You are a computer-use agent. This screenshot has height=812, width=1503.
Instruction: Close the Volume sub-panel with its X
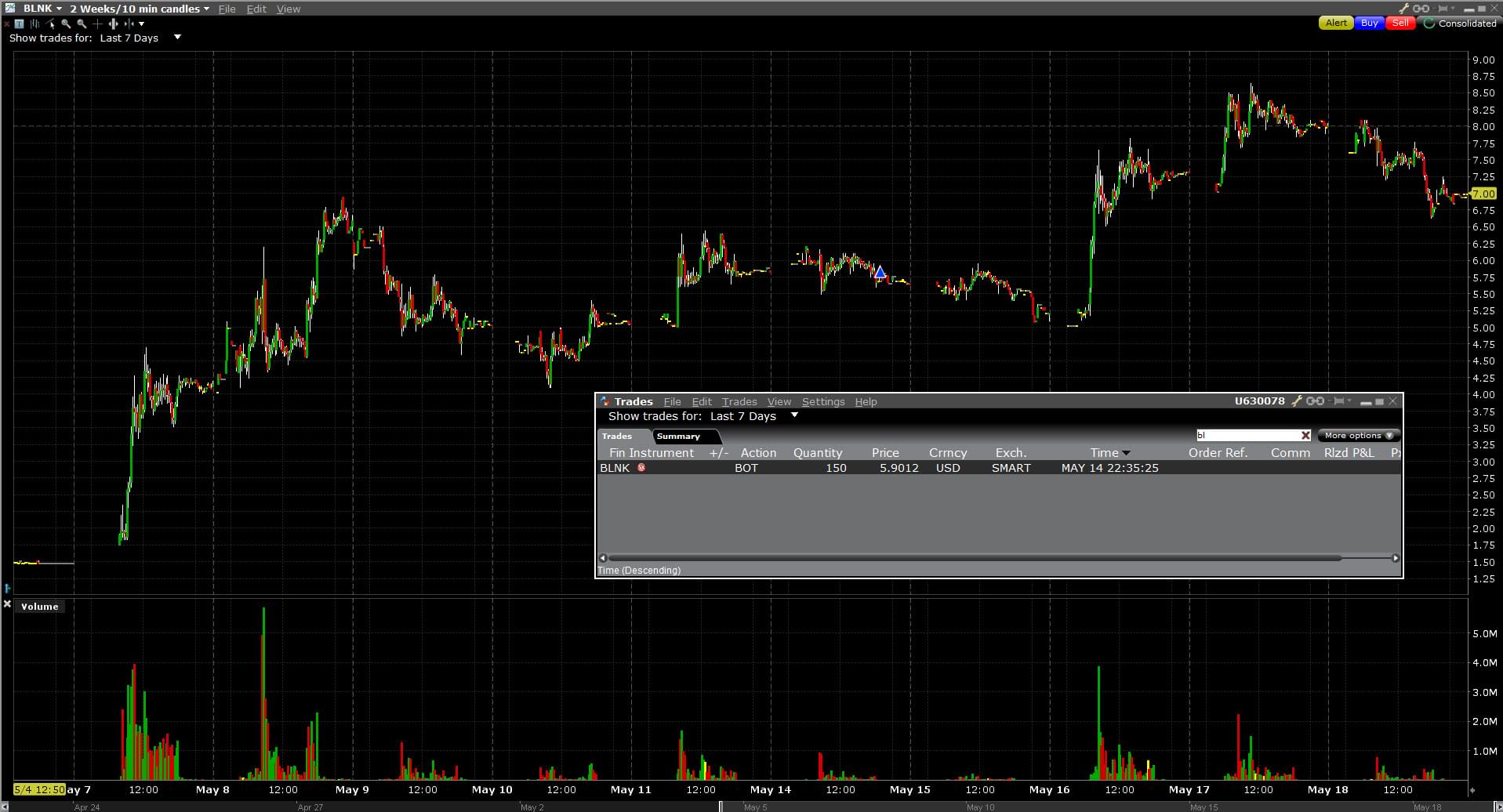coord(7,605)
